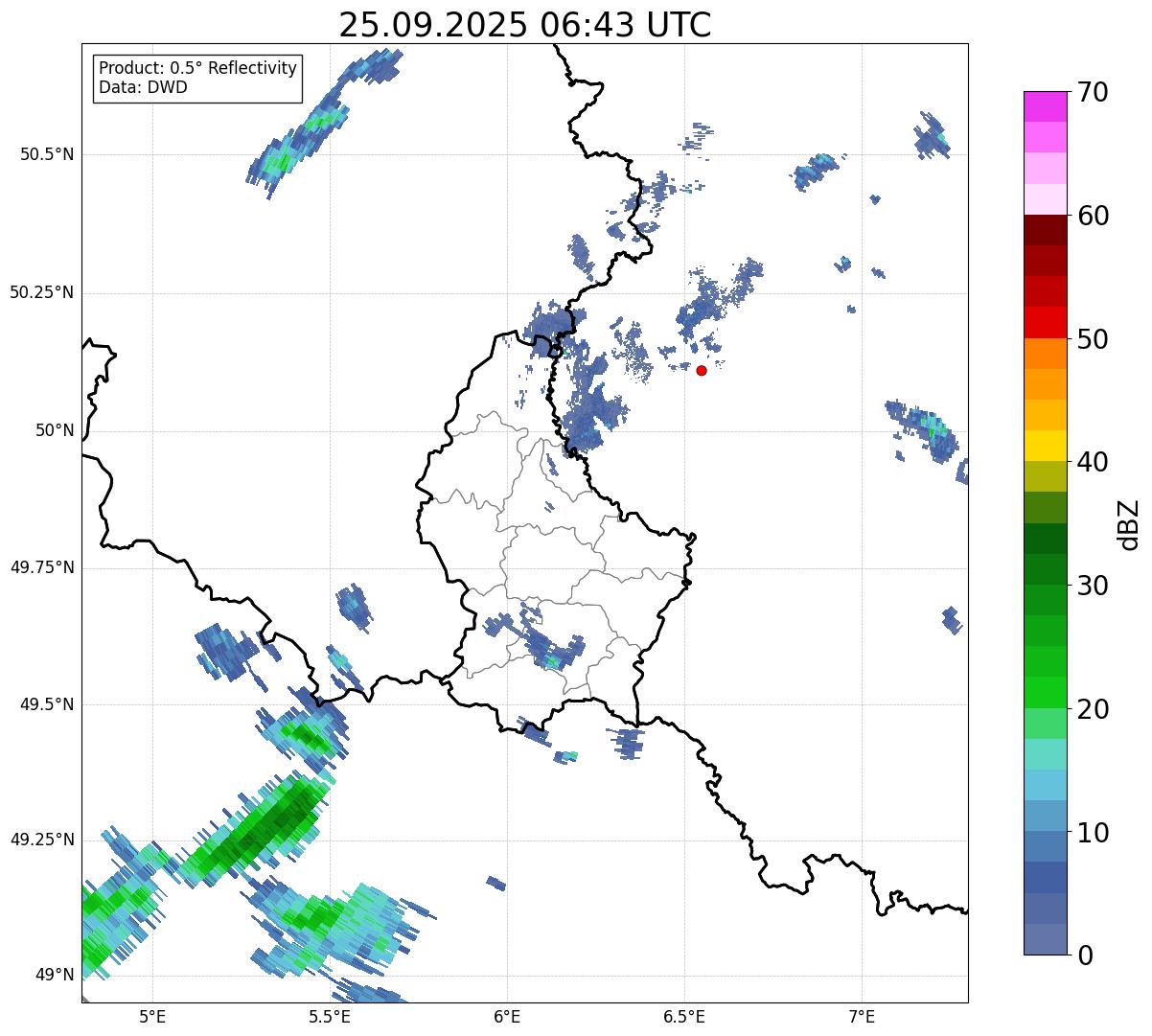Click the 50°N latitude label
This screenshot has width=1152, height=1036.
[55, 430]
